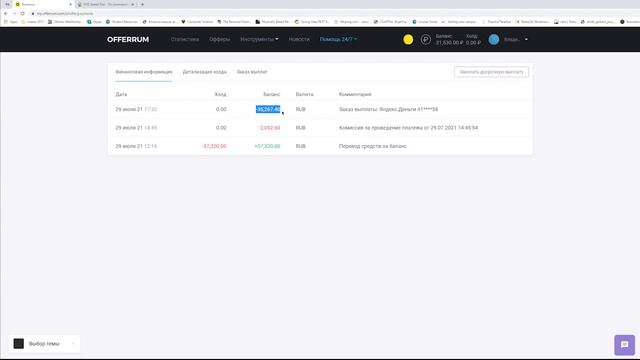This screenshot has width=640, height=360.
Task: Click the Перевод средств на баланс comment
Action: [373, 146]
